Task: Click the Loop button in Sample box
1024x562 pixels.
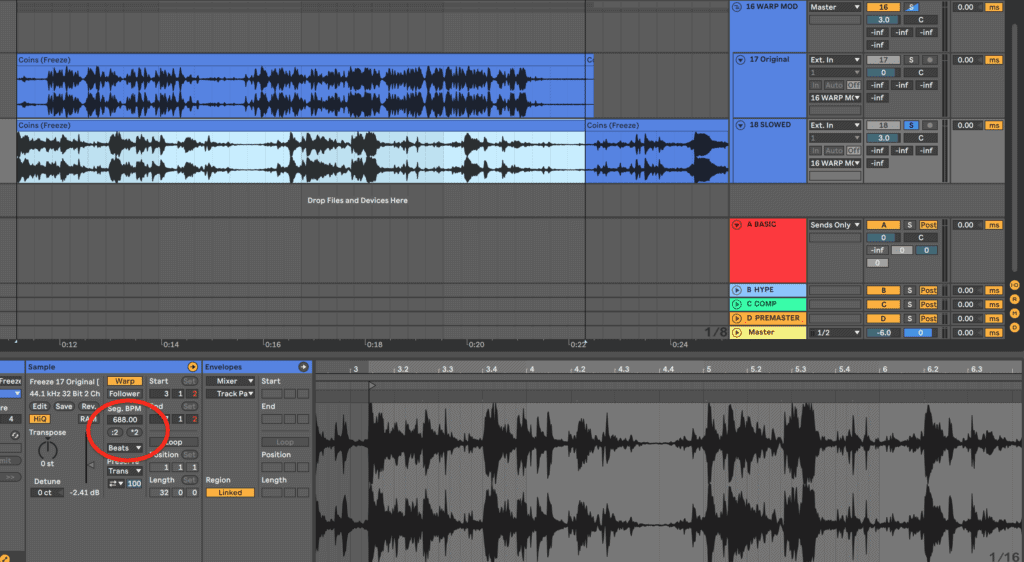Action: (173, 442)
